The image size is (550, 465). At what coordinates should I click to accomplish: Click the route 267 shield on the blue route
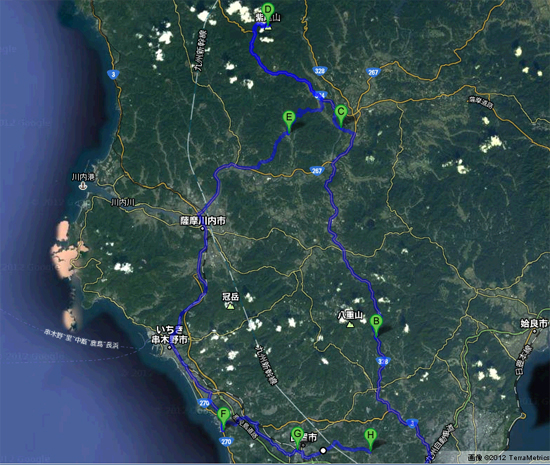pyautogui.click(x=317, y=170)
